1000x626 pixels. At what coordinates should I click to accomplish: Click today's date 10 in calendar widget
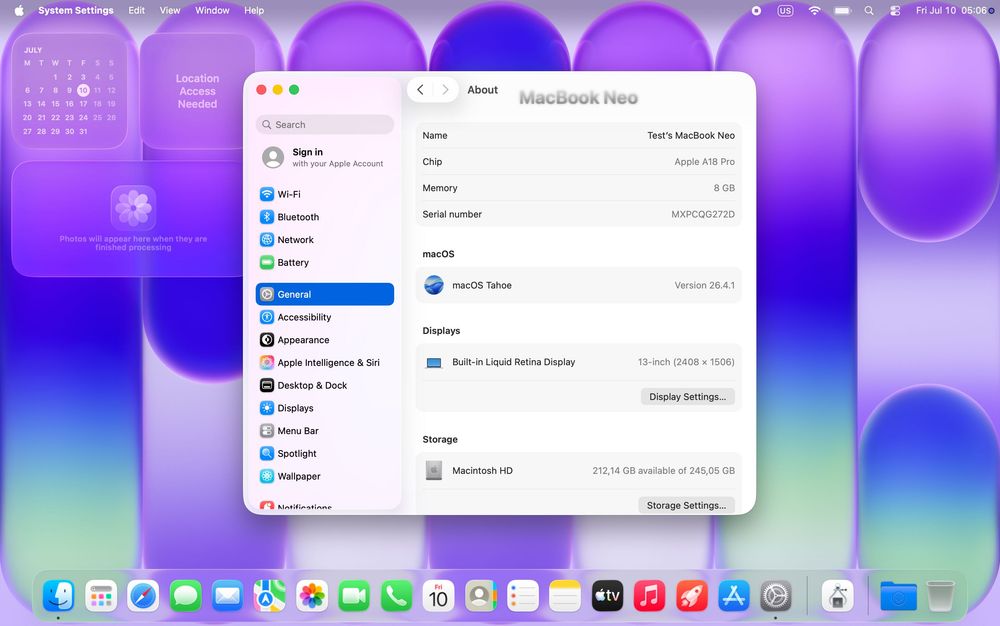point(84,91)
